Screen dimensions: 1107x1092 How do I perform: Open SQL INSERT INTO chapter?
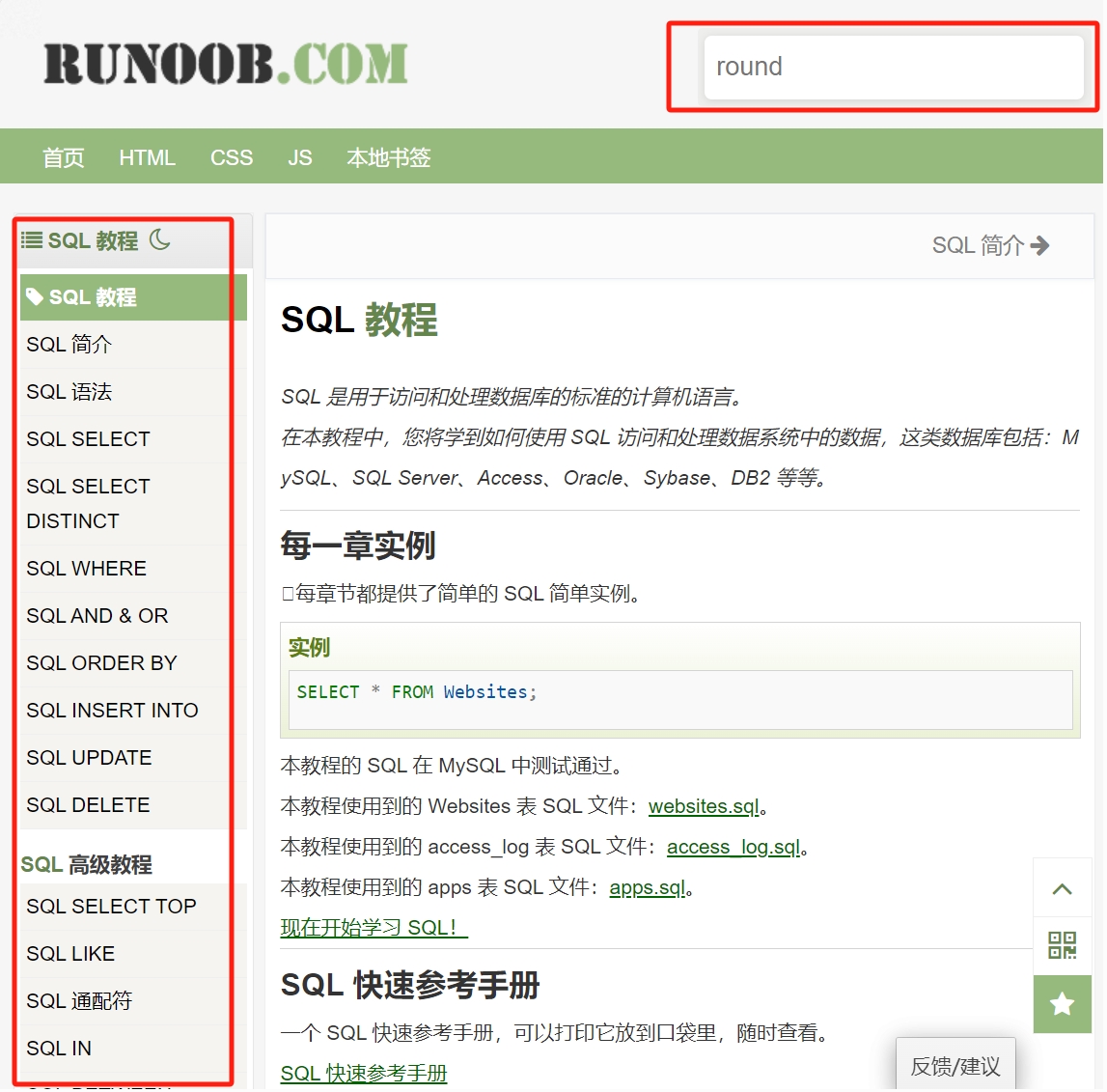tap(112, 711)
